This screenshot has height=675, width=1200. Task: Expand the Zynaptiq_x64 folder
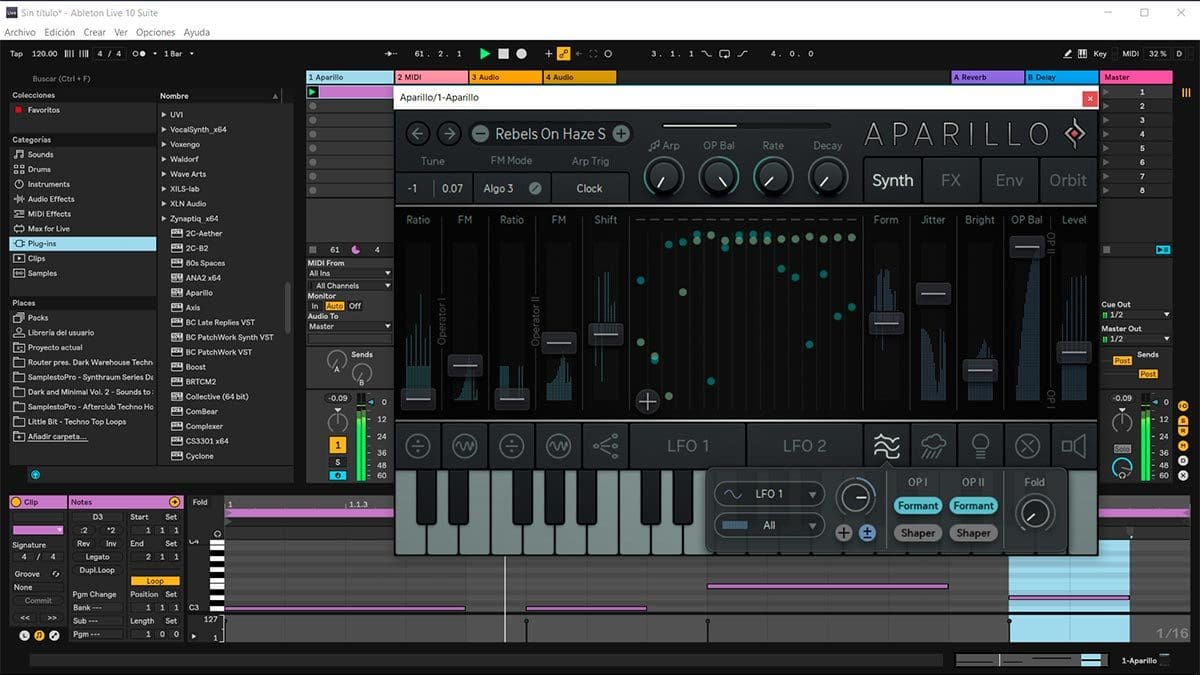tap(164, 218)
